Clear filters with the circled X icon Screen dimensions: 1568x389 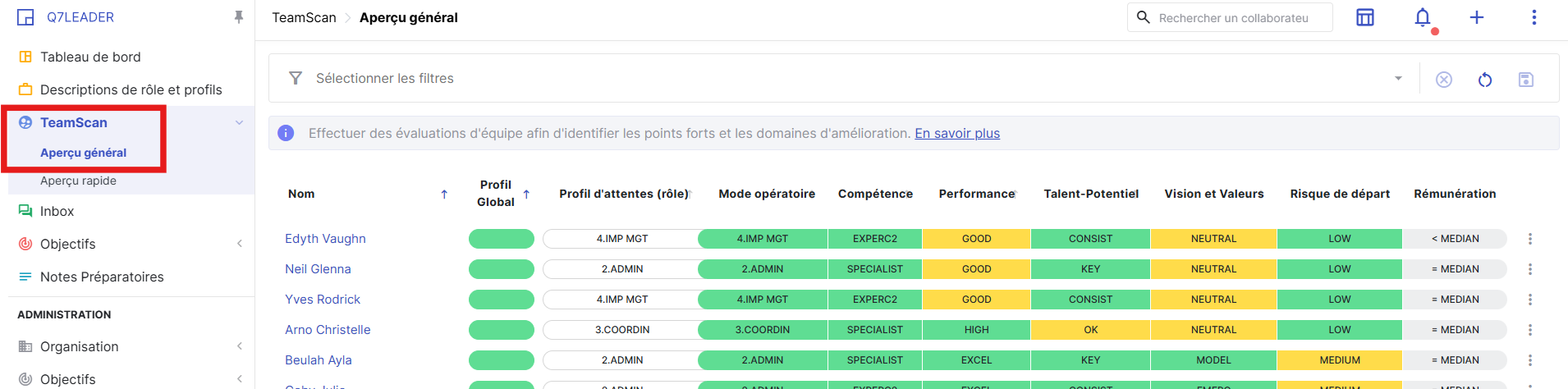point(1443,80)
